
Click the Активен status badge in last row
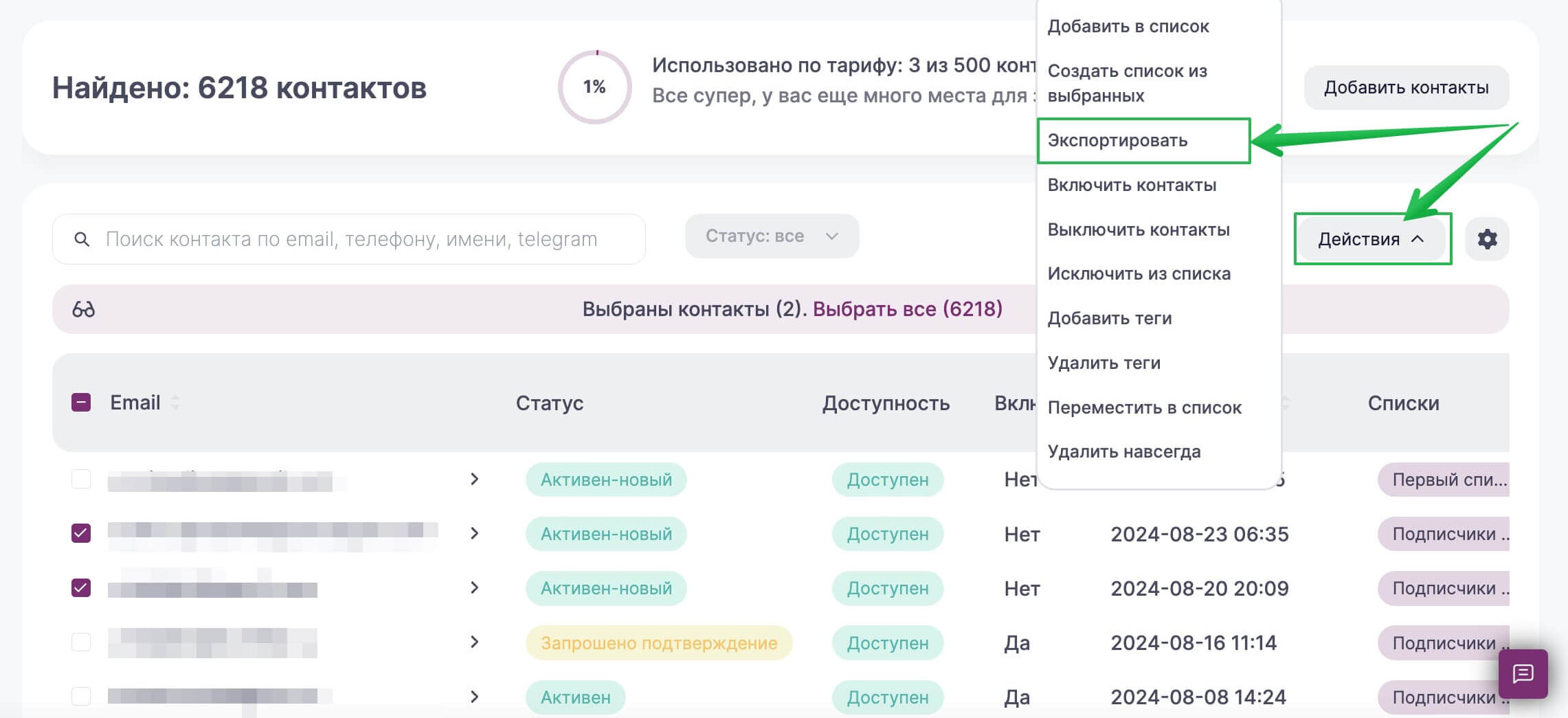click(575, 697)
